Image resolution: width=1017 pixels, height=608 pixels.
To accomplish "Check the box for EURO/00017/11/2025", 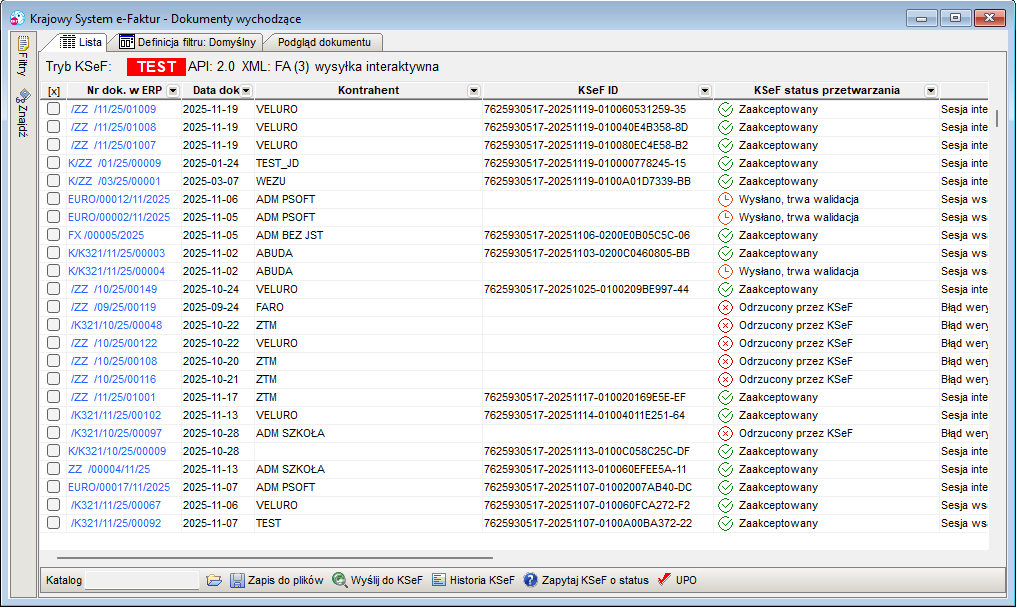I will (x=53, y=487).
